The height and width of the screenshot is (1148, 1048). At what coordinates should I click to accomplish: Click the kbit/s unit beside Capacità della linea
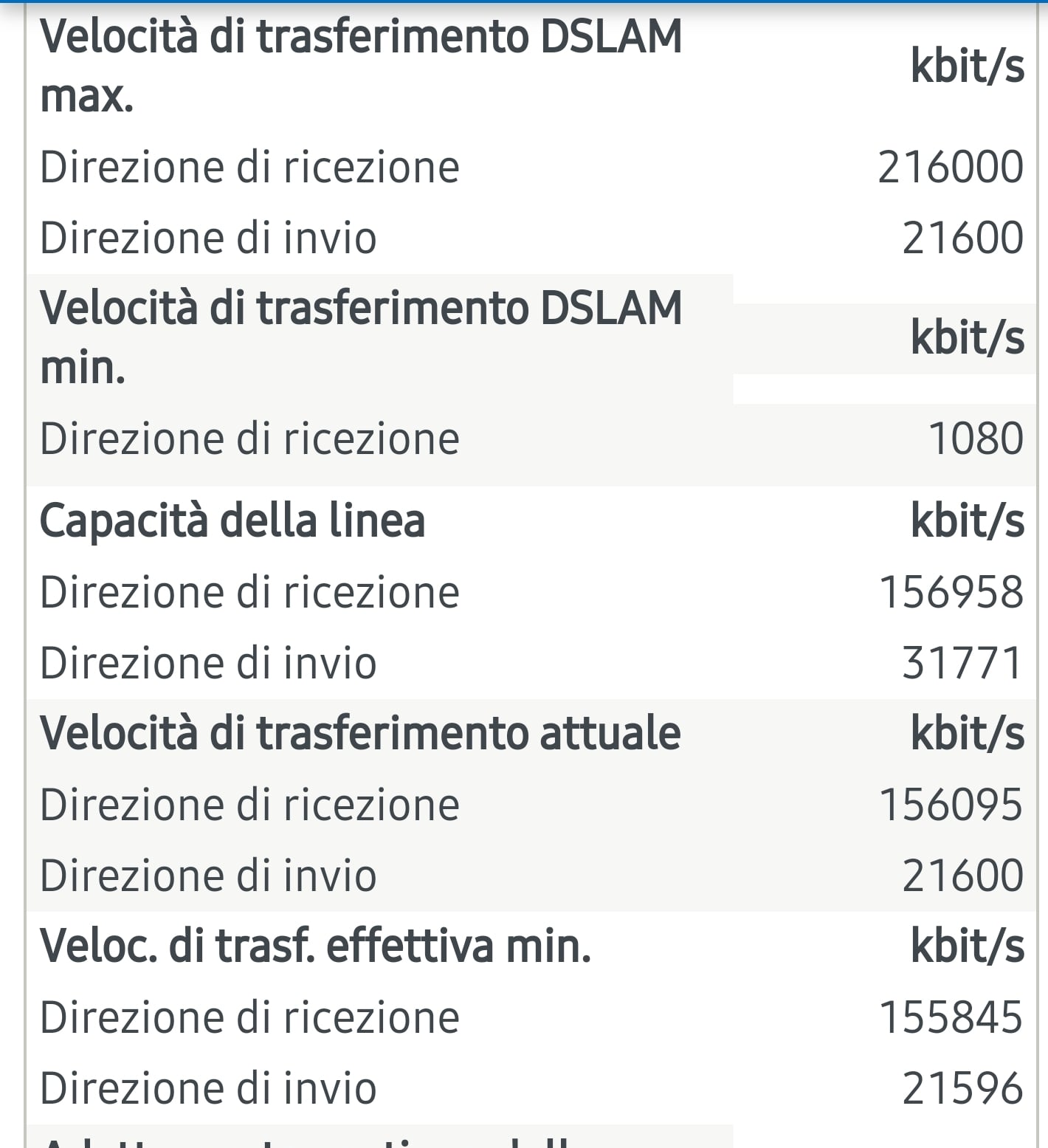pyautogui.click(x=968, y=520)
